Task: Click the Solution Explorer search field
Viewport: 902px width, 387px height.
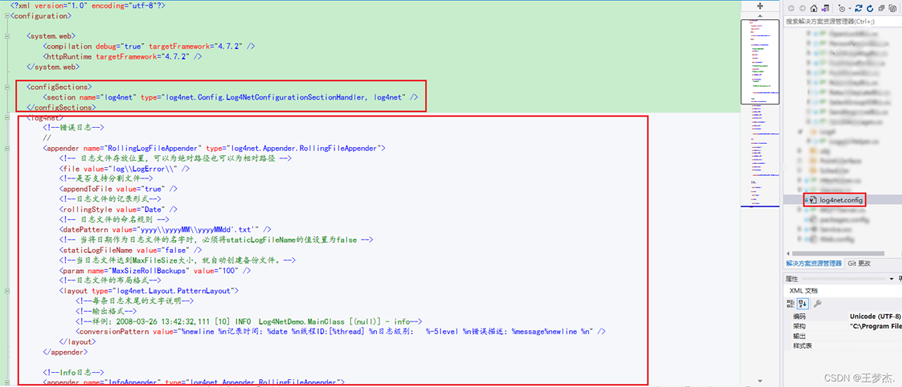Action: (842, 21)
